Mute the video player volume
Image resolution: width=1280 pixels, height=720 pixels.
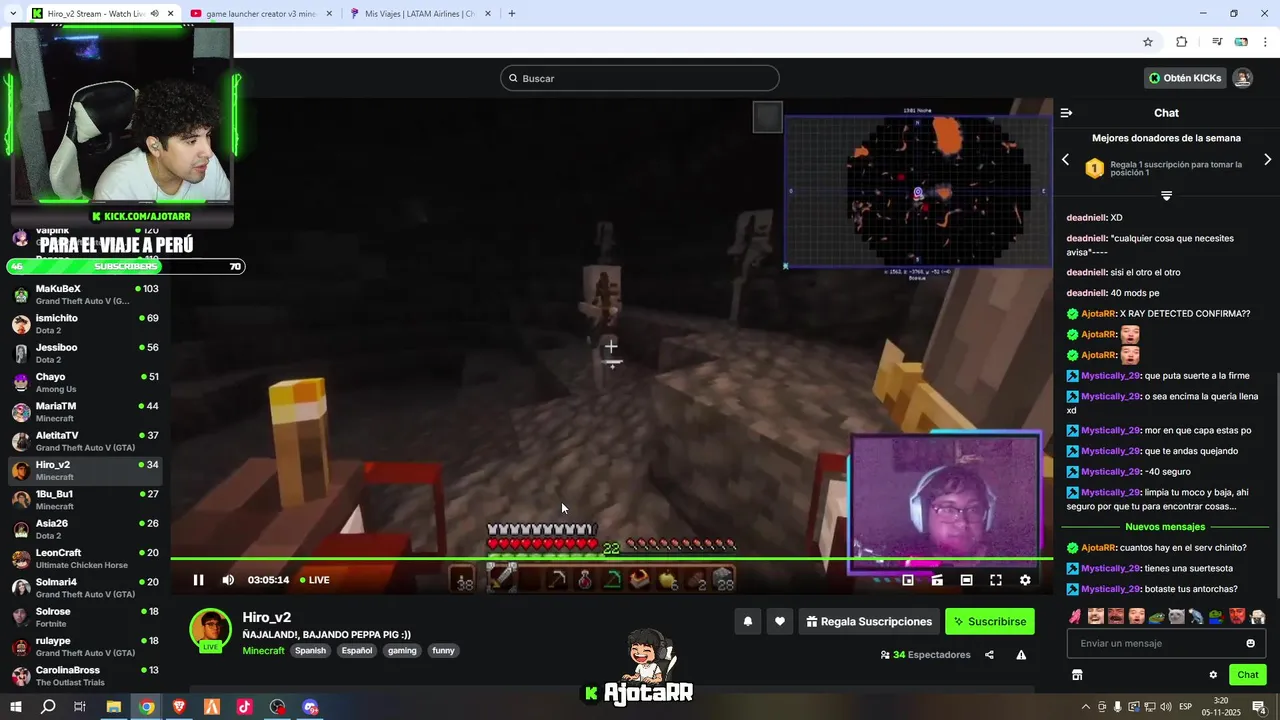[x=228, y=580]
